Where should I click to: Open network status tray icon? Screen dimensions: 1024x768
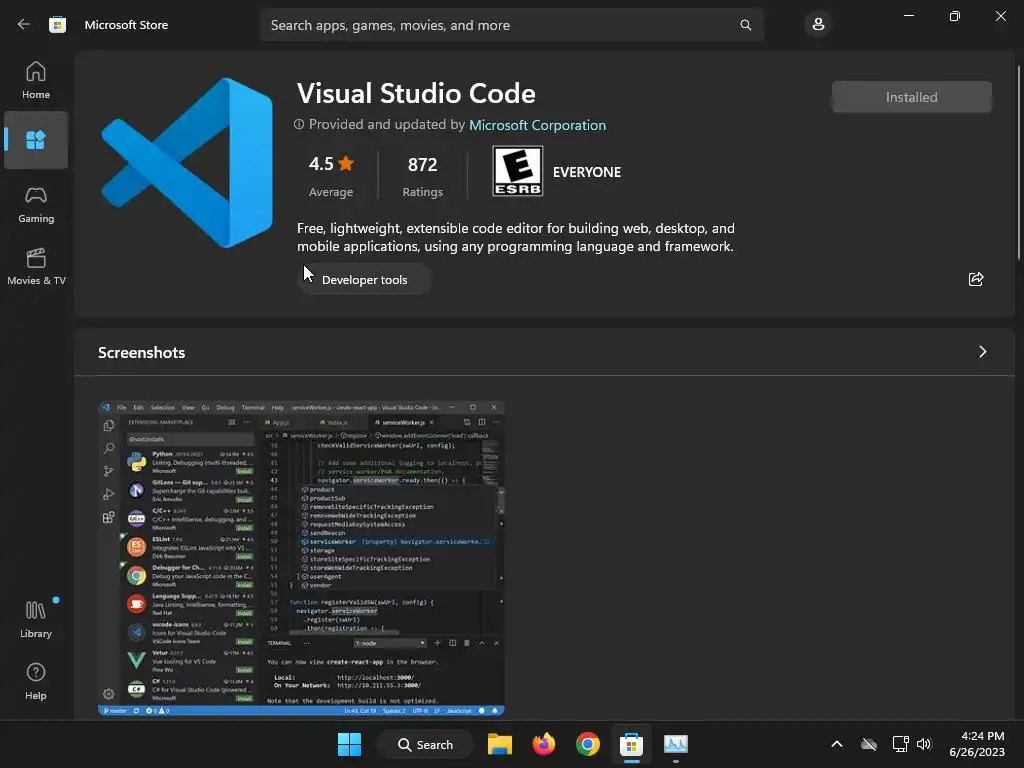(900, 744)
